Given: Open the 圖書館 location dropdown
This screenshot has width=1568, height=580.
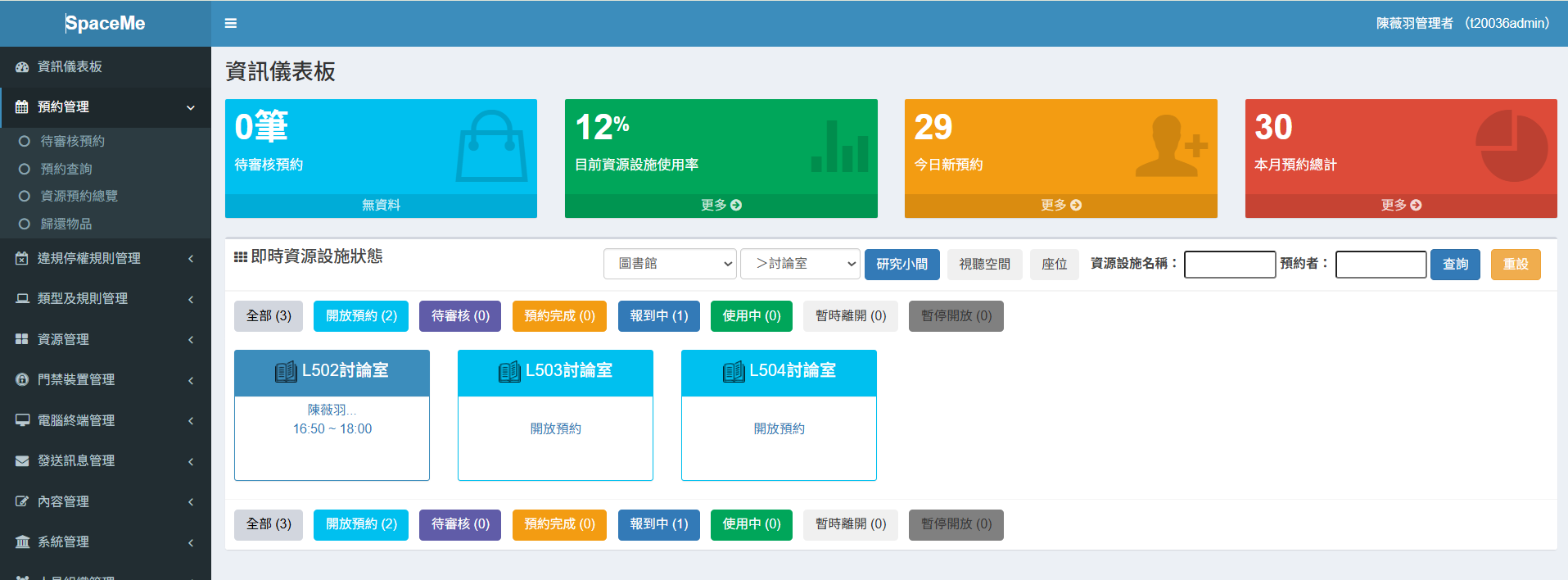Looking at the screenshot, I should click(670, 264).
